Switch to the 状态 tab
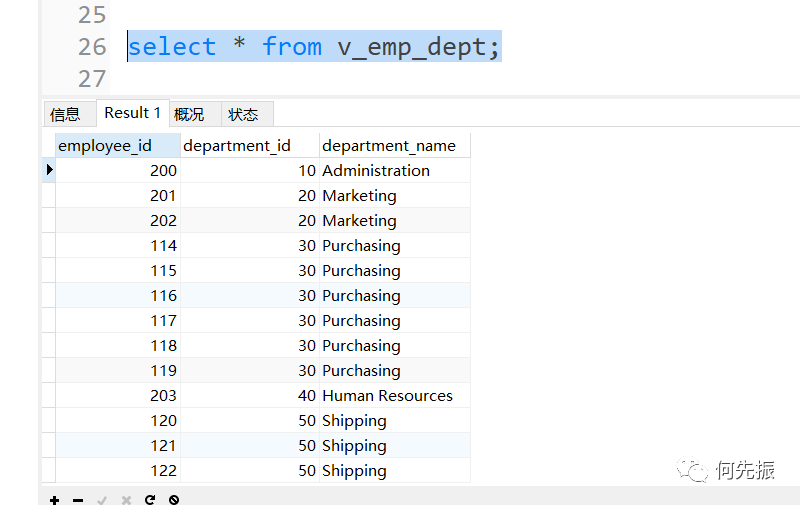 (243, 114)
